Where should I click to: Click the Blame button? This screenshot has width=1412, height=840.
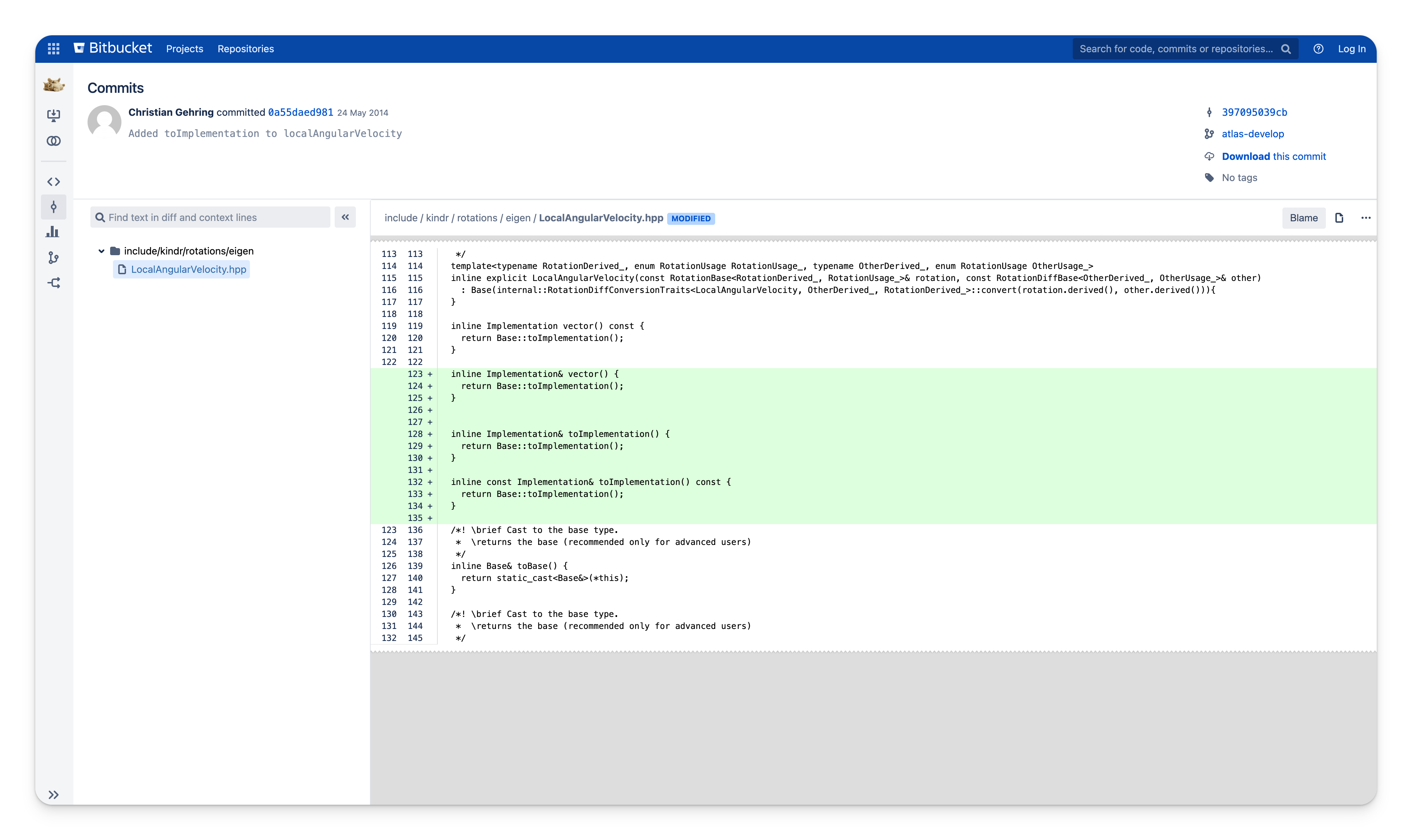1303,217
